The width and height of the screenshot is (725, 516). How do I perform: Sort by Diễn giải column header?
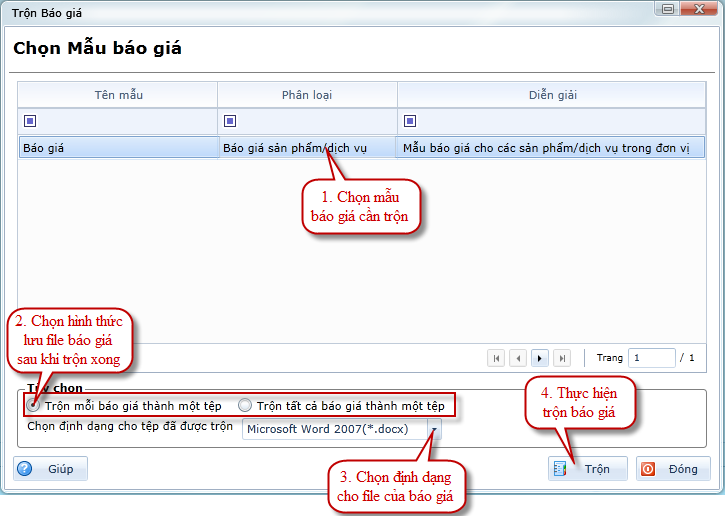point(552,95)
